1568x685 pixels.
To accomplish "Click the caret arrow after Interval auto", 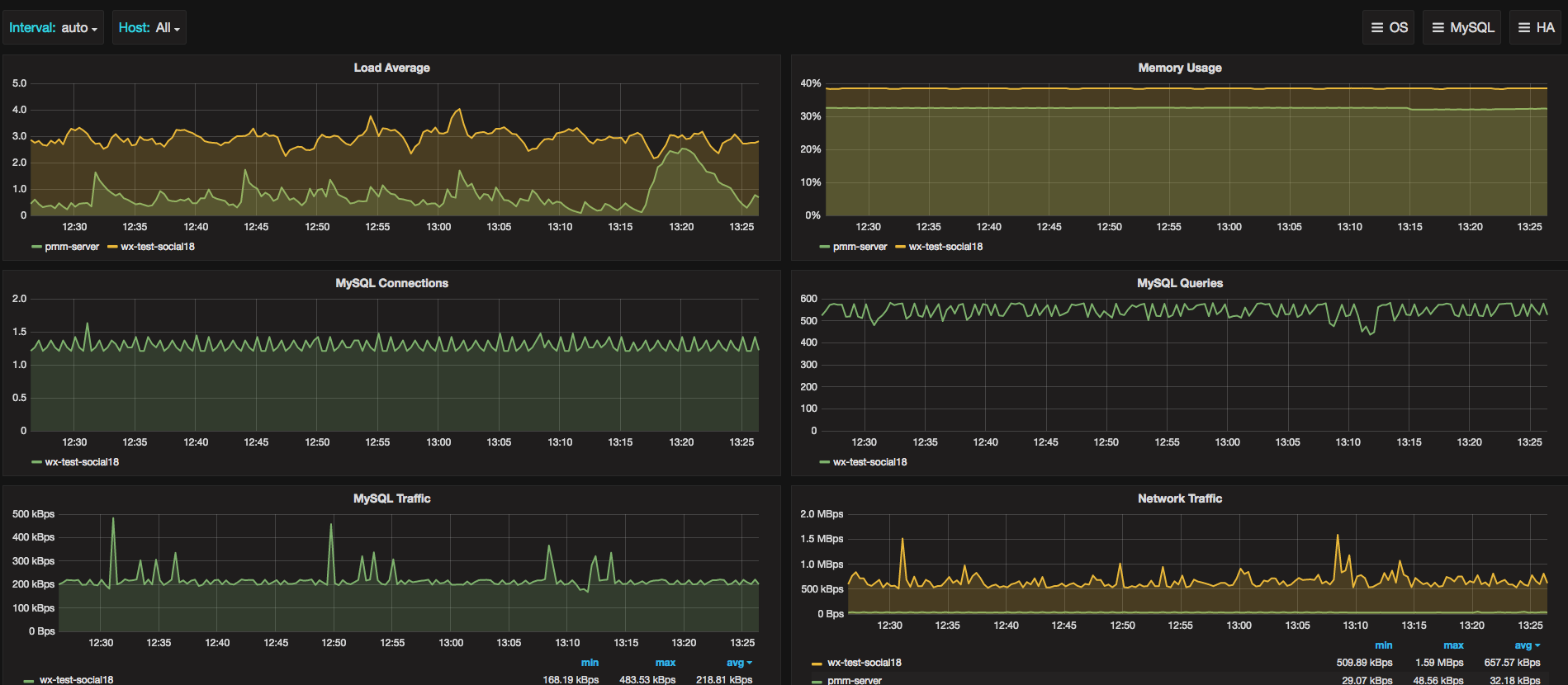I will click(95, 30).
